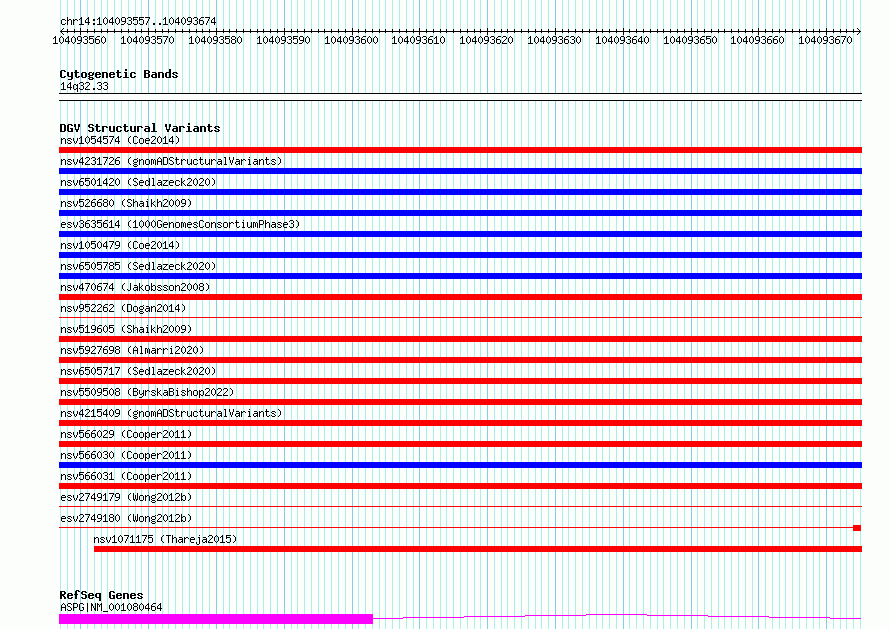This screenshot has height=629, width=890.
Task: Click the nsv6505717 (Sedlazeck2020) label
Action: pos(138,371)
